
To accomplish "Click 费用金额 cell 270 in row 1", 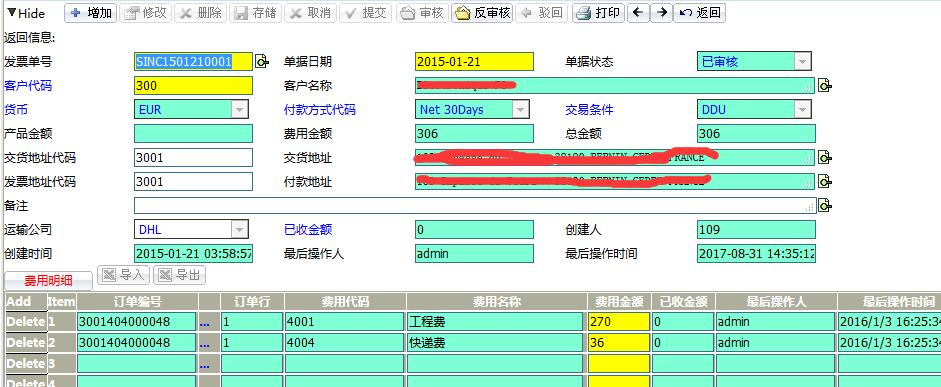I will pos(619,322).
